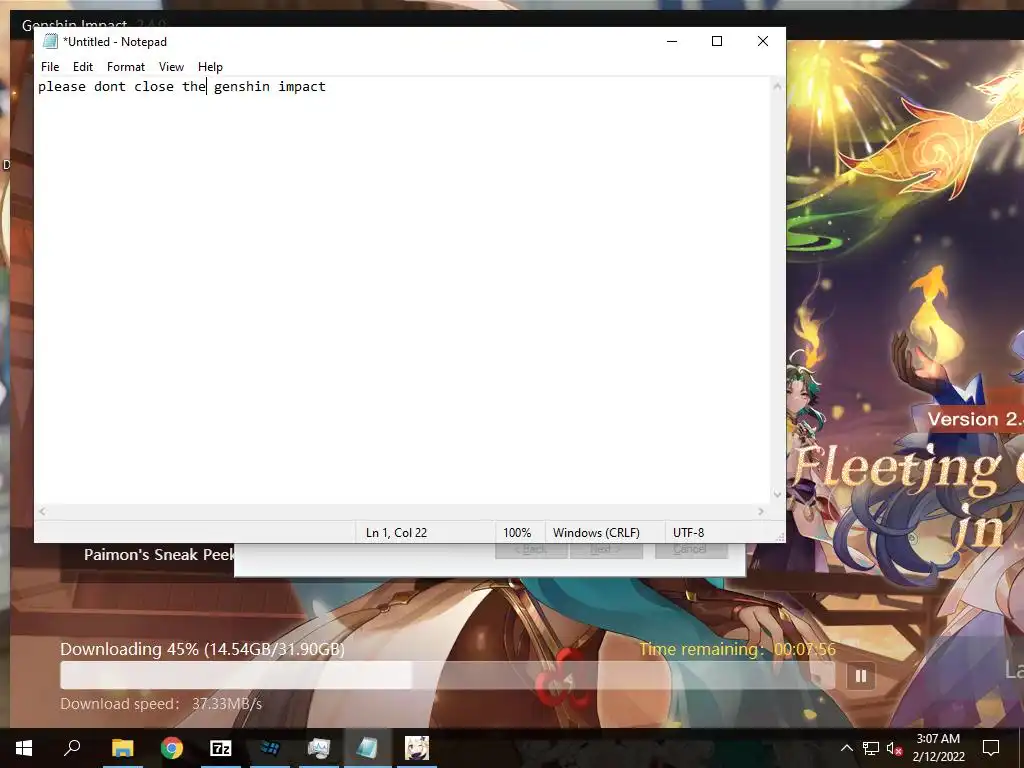Open taskbar search magnifier
The height and width of the screenshot is (768, 1024).
[x=72, y=748]
